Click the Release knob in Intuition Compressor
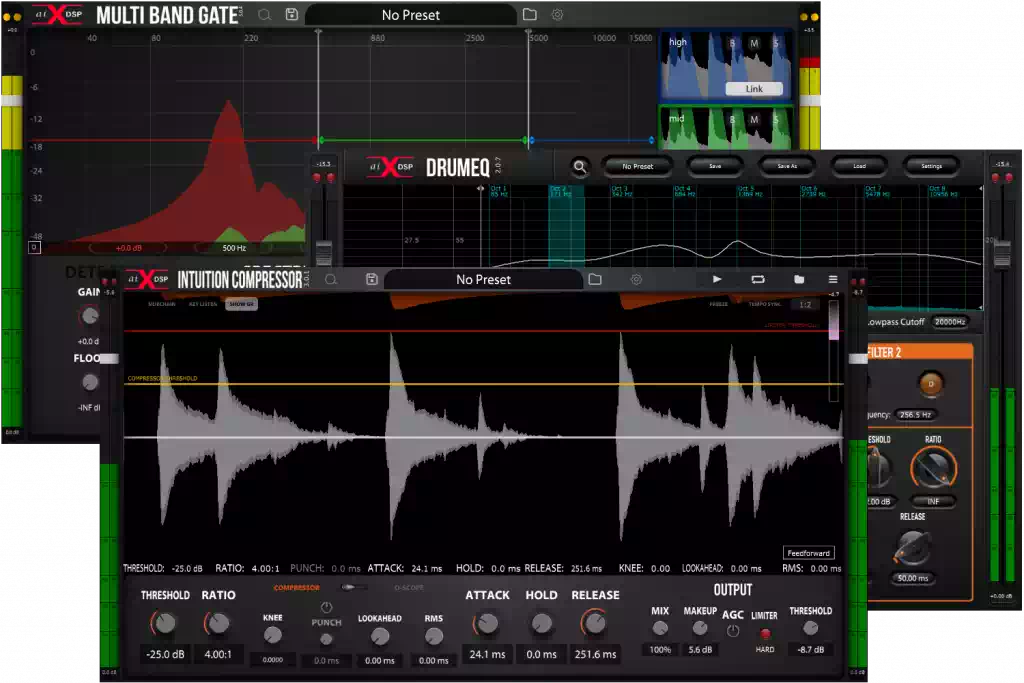 (595, 624)
